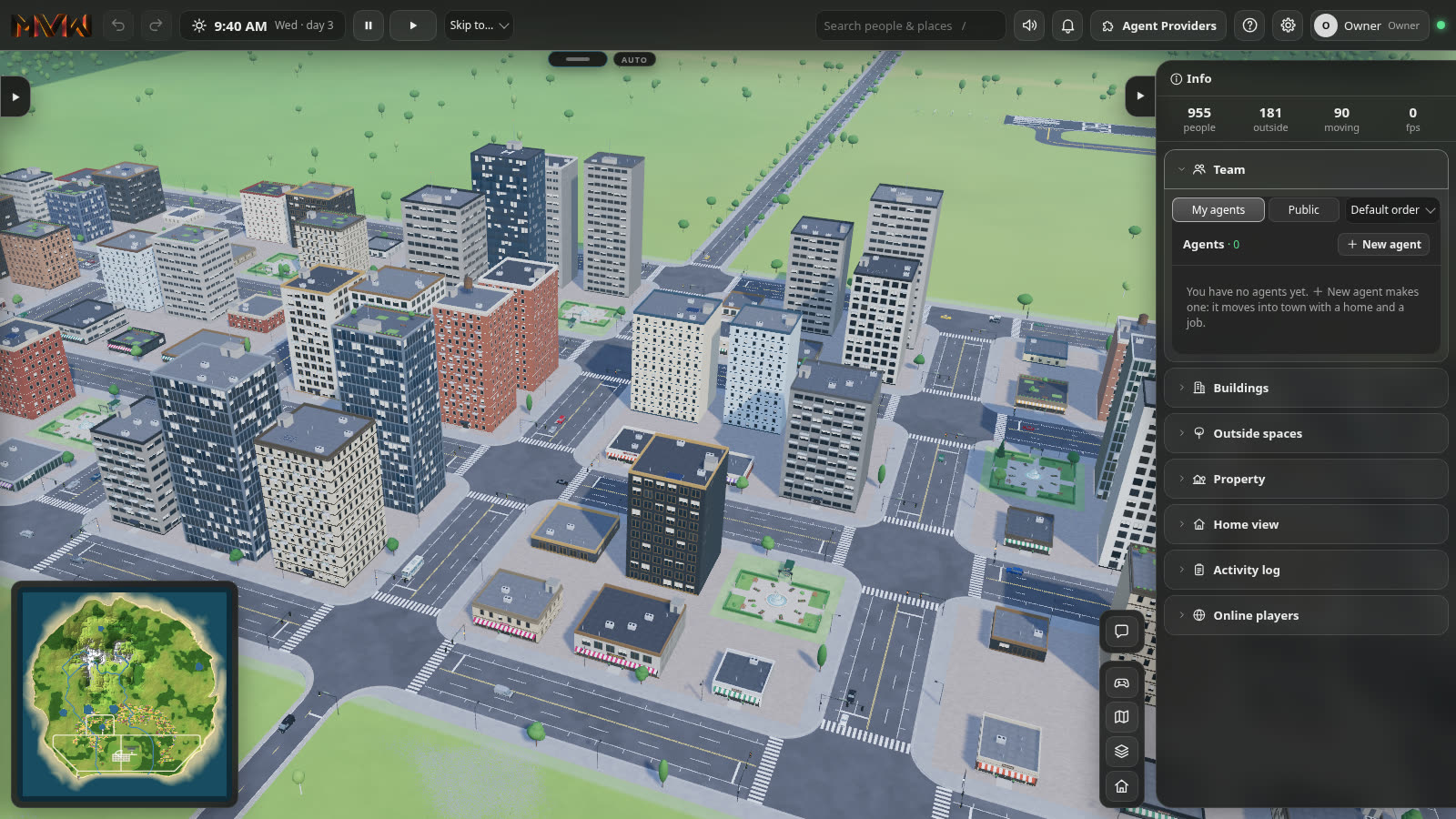Click the undo arrow icon
1456x819 pixels.
[x=118, y=25]
